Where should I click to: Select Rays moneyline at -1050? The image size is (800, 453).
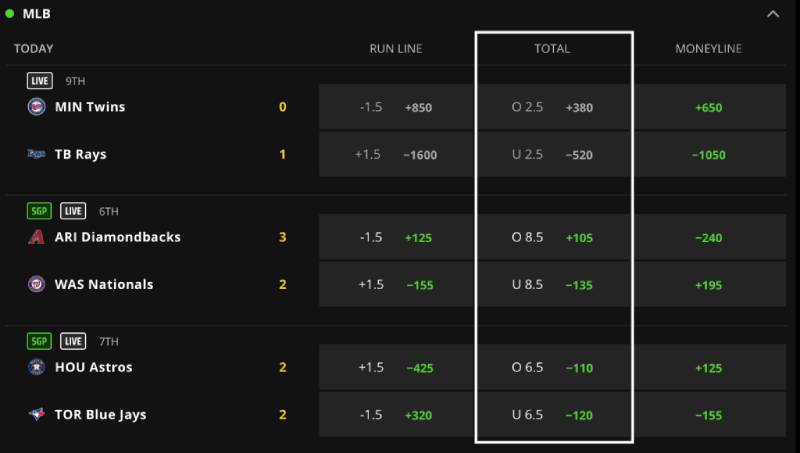pos(708,155)
